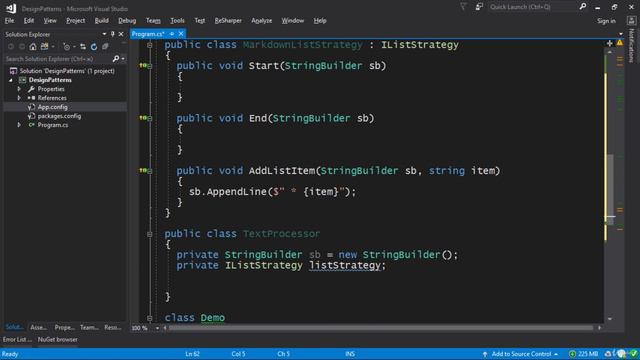Click the Show All Files icon
This screenshot has width=640, height=360.
click(105, 47)
